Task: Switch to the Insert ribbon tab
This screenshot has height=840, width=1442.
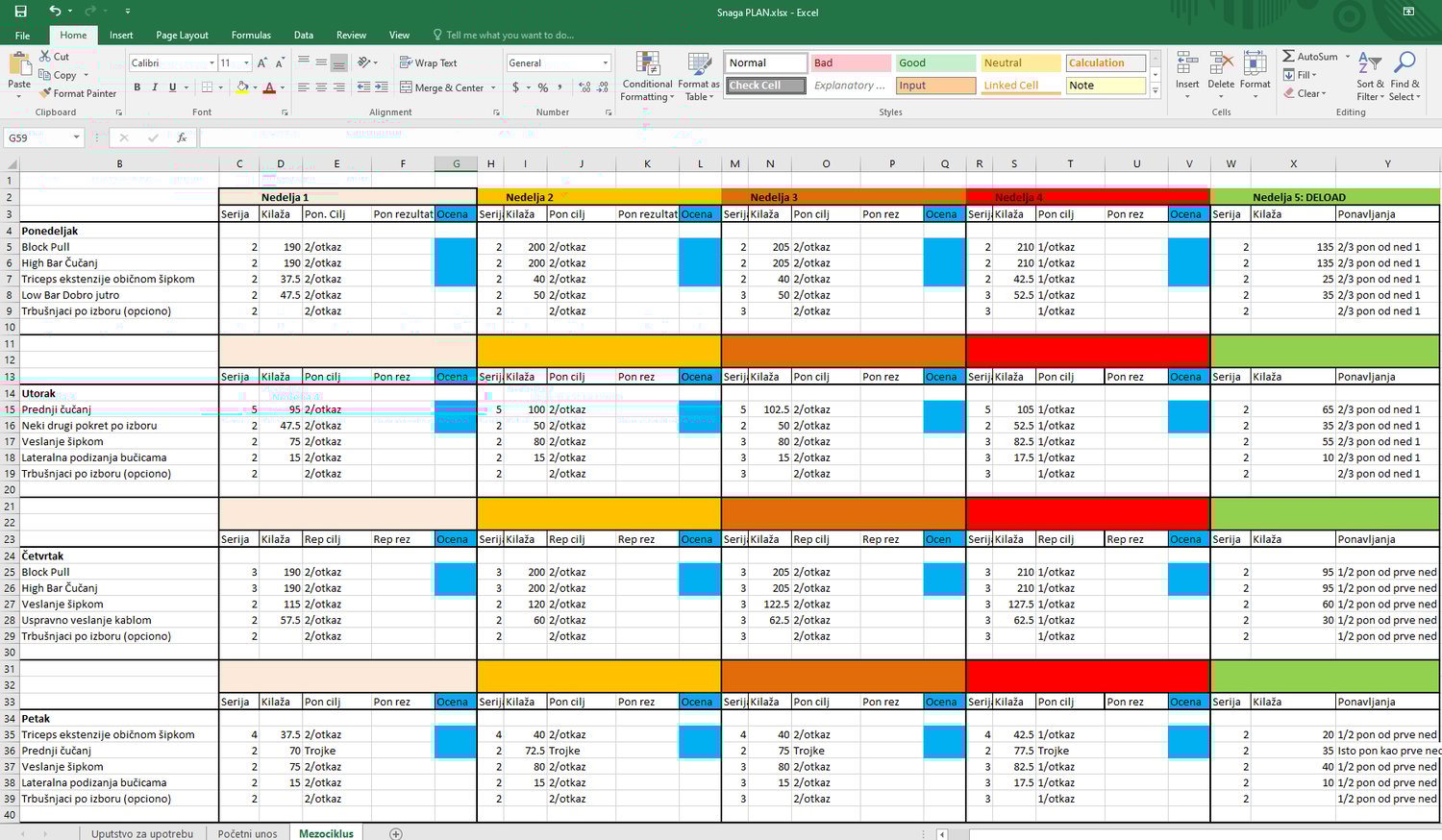Action: [x=121, y=36]
